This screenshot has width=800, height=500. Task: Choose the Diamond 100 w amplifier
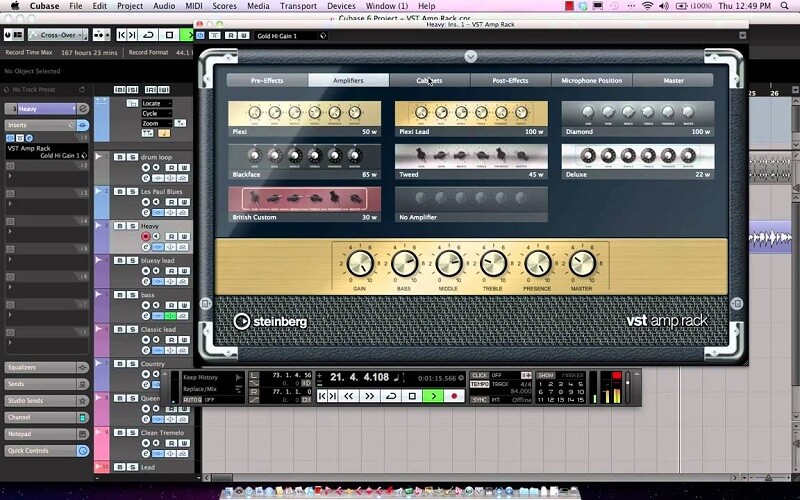[638, 118]
